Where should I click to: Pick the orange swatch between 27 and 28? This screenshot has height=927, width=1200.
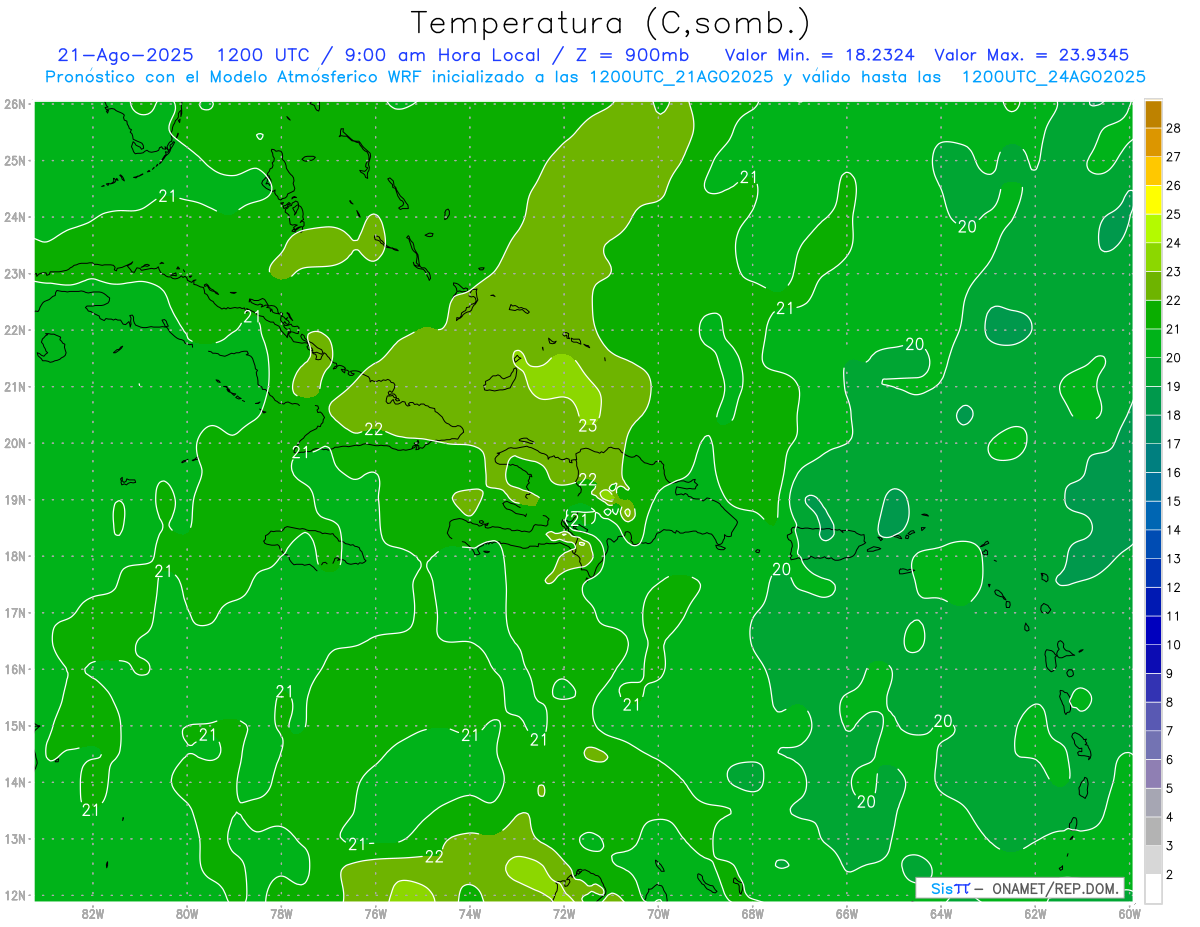[x=1153, y=142]
